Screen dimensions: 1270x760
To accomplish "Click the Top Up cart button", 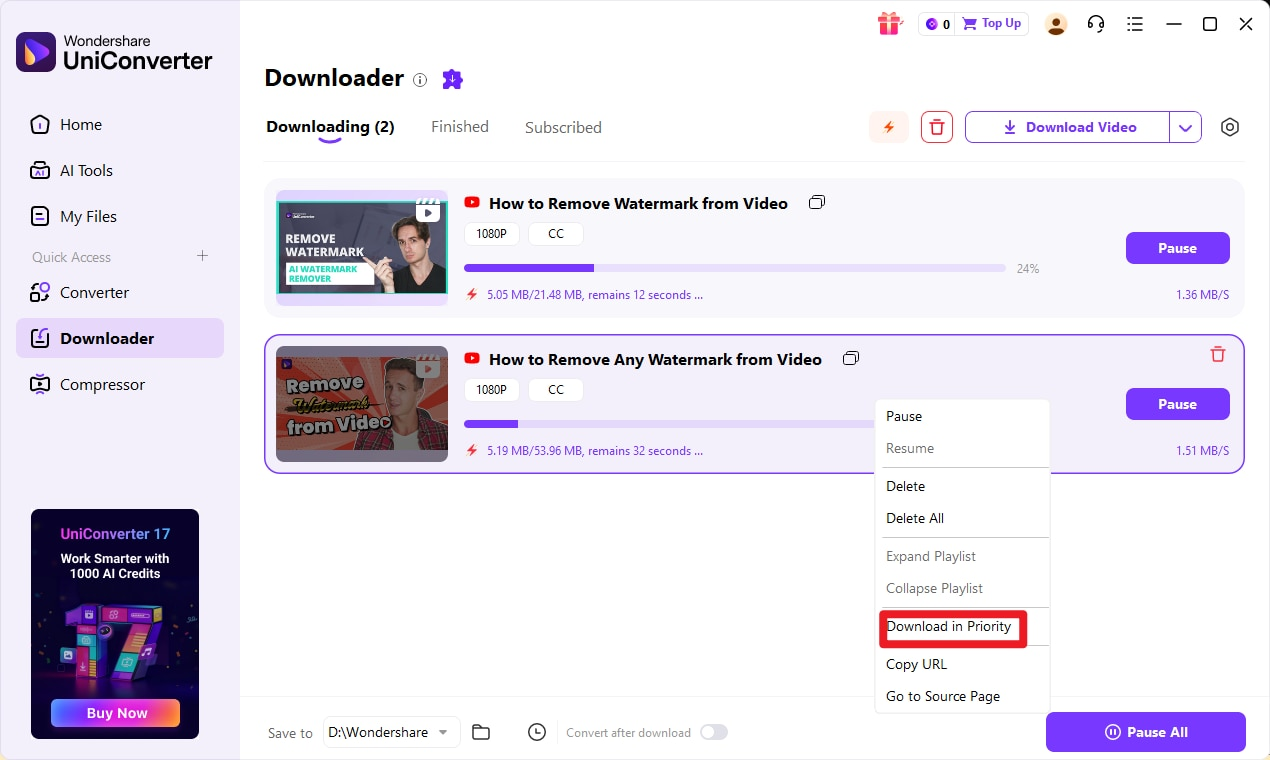I will point(992,23).
